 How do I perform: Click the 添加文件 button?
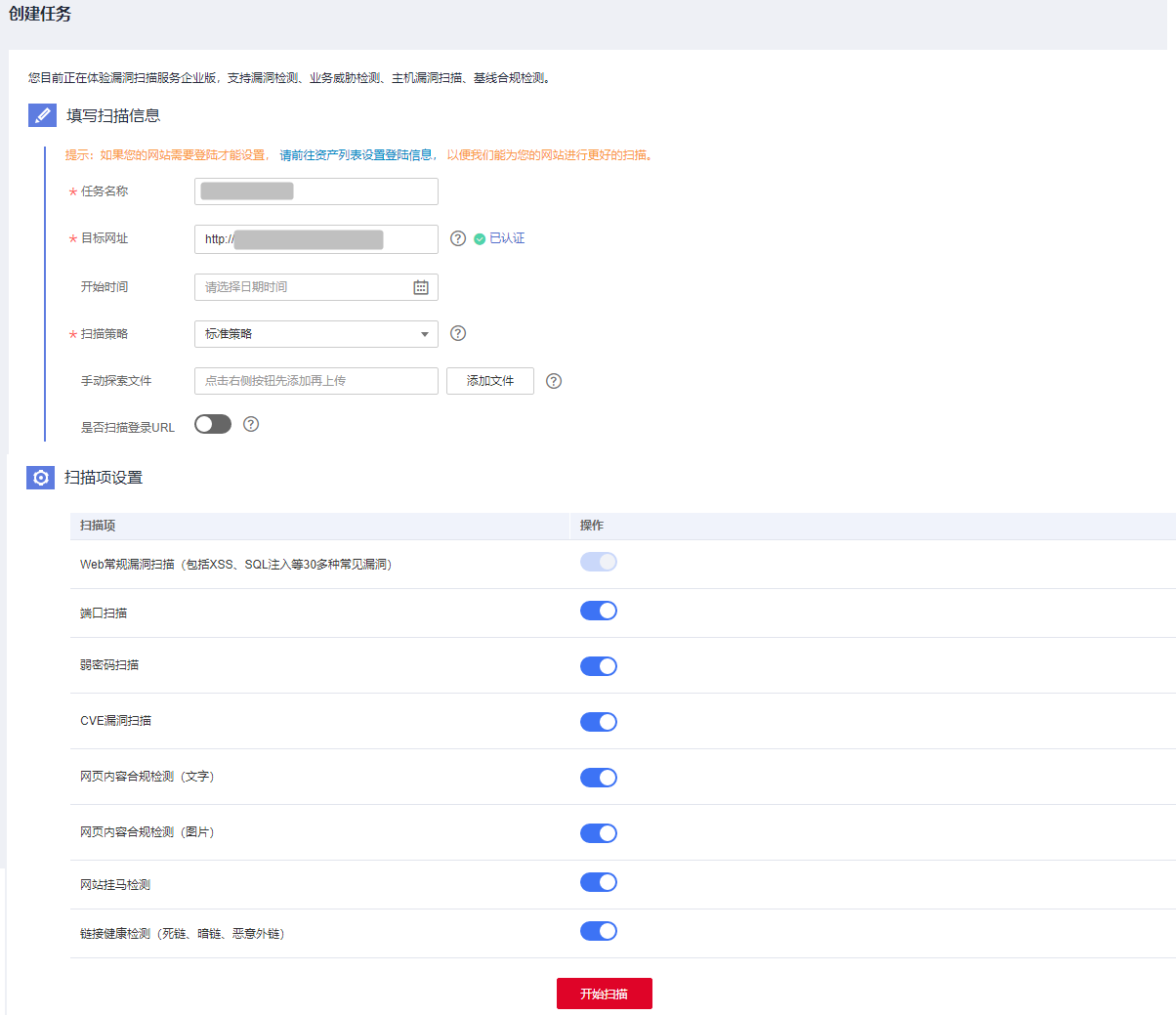tap(490, 381)
